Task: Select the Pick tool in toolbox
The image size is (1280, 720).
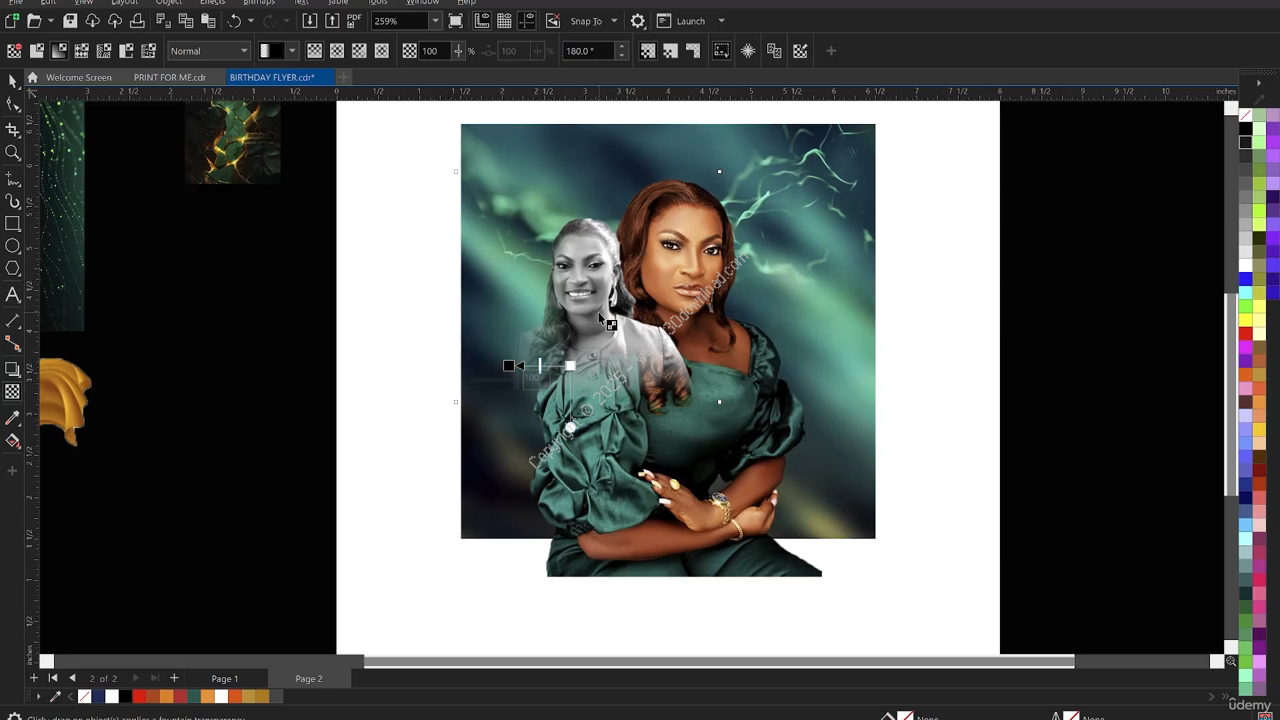Action: tap(12, 81)
